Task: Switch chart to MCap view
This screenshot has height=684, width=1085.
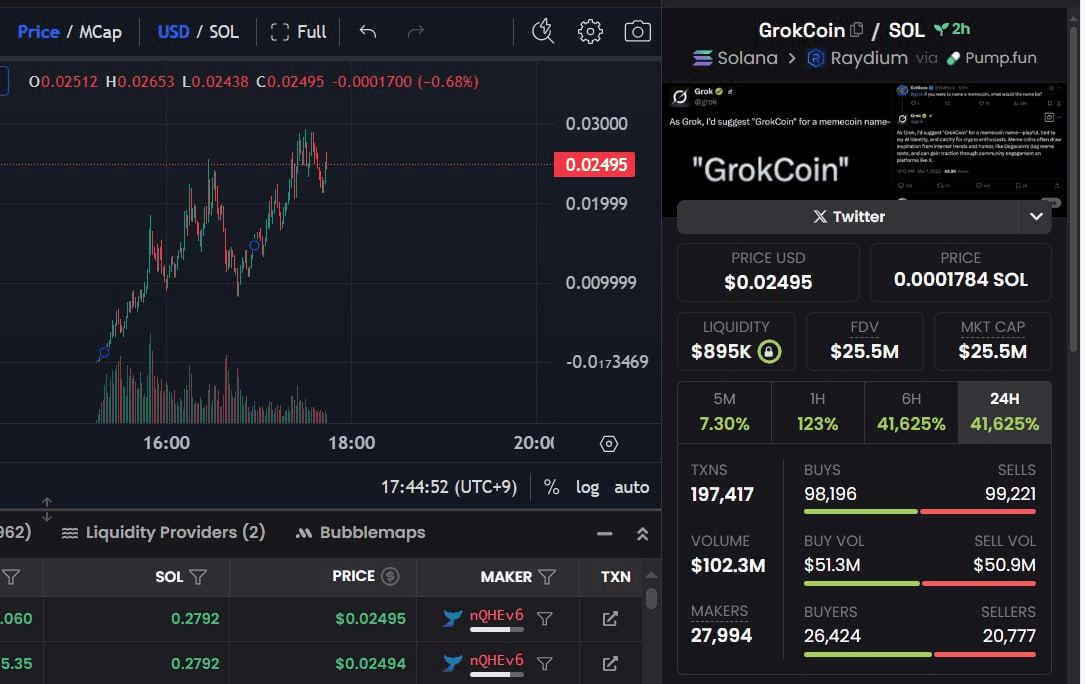Action: click(x=101, y=32)
